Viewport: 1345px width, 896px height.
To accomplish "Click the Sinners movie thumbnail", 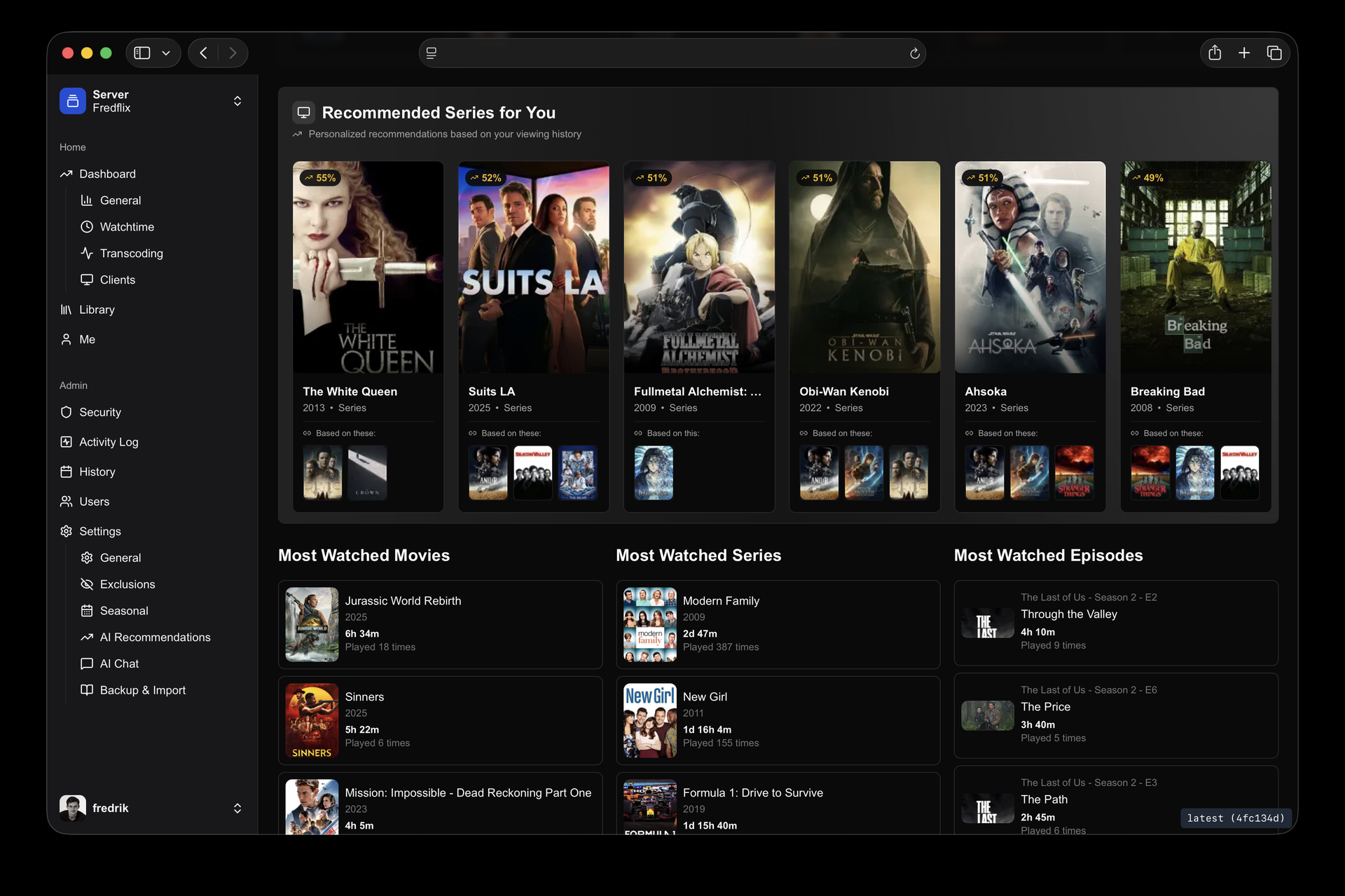I will (312, 720).
